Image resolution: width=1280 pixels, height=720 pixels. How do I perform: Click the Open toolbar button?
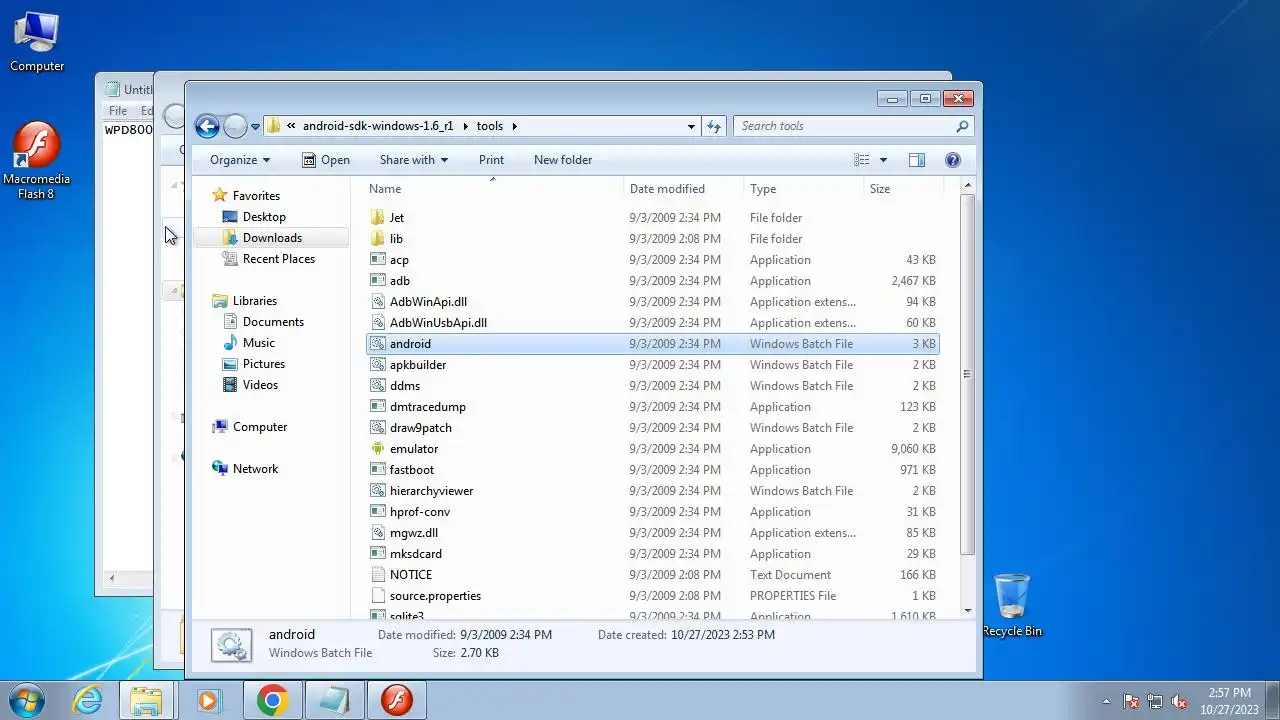[x=326, y=160]
